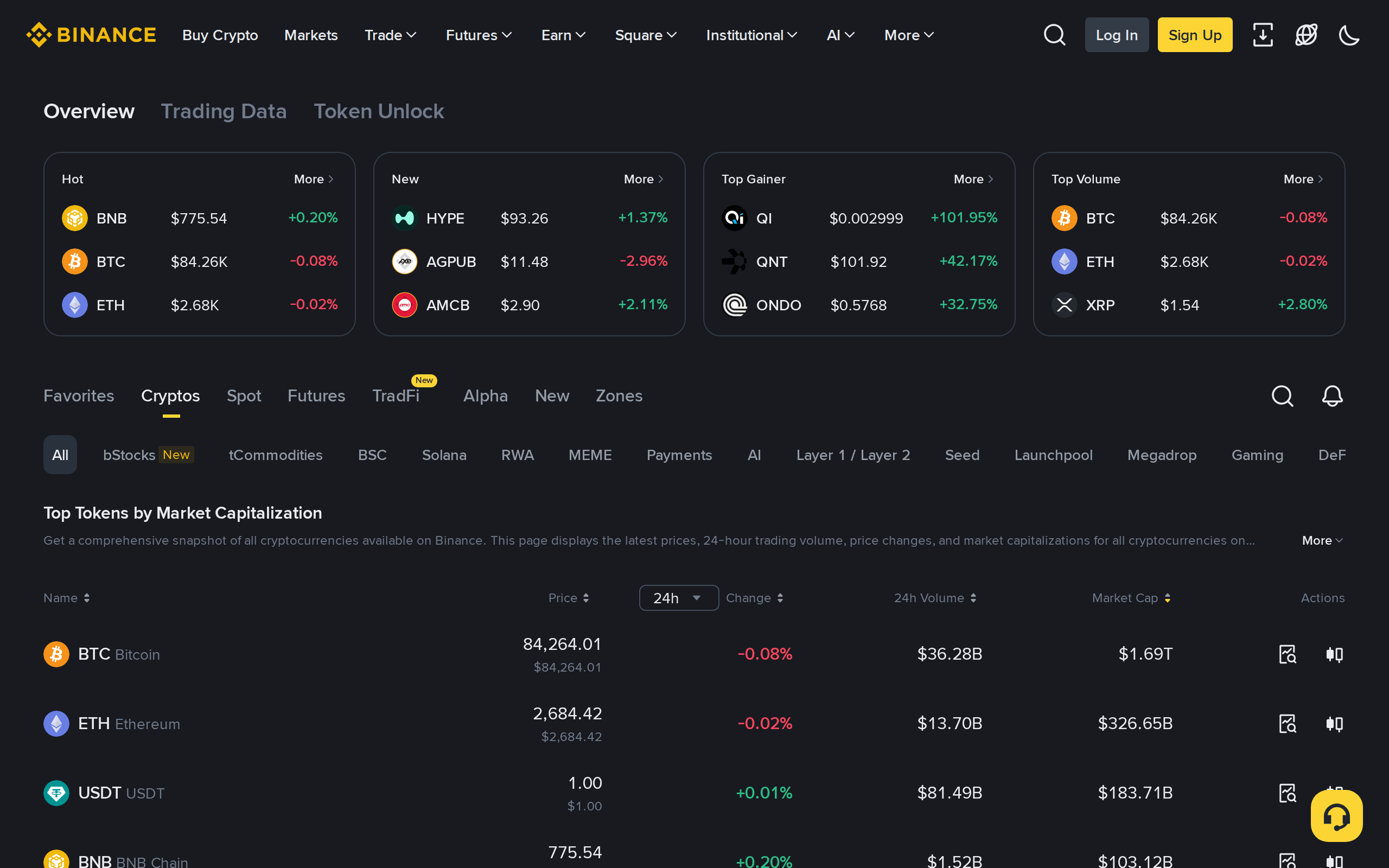Open BTC coin detail icon in Actions

[1288, 654]
